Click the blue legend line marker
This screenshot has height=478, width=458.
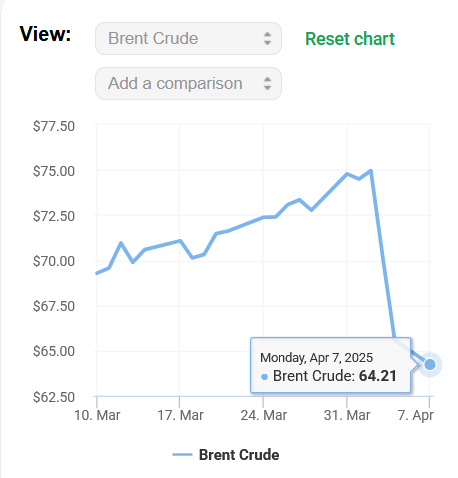click(x=182, y=455)
